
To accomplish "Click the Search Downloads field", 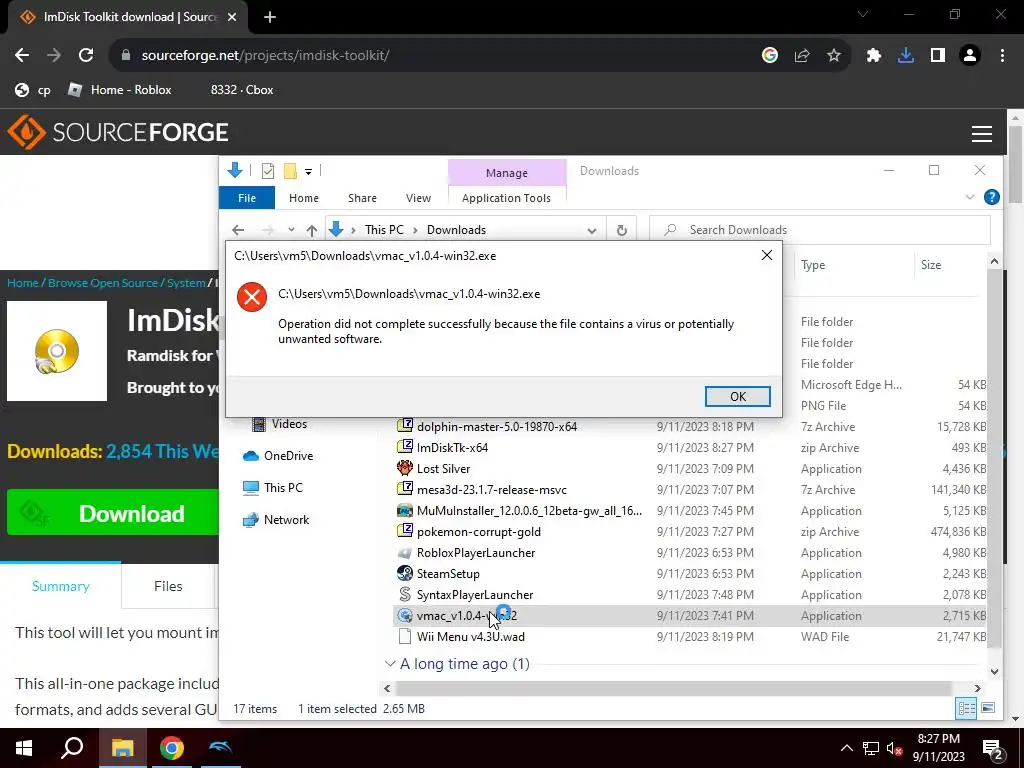I will pyautogui.click(x=820, y=230).
